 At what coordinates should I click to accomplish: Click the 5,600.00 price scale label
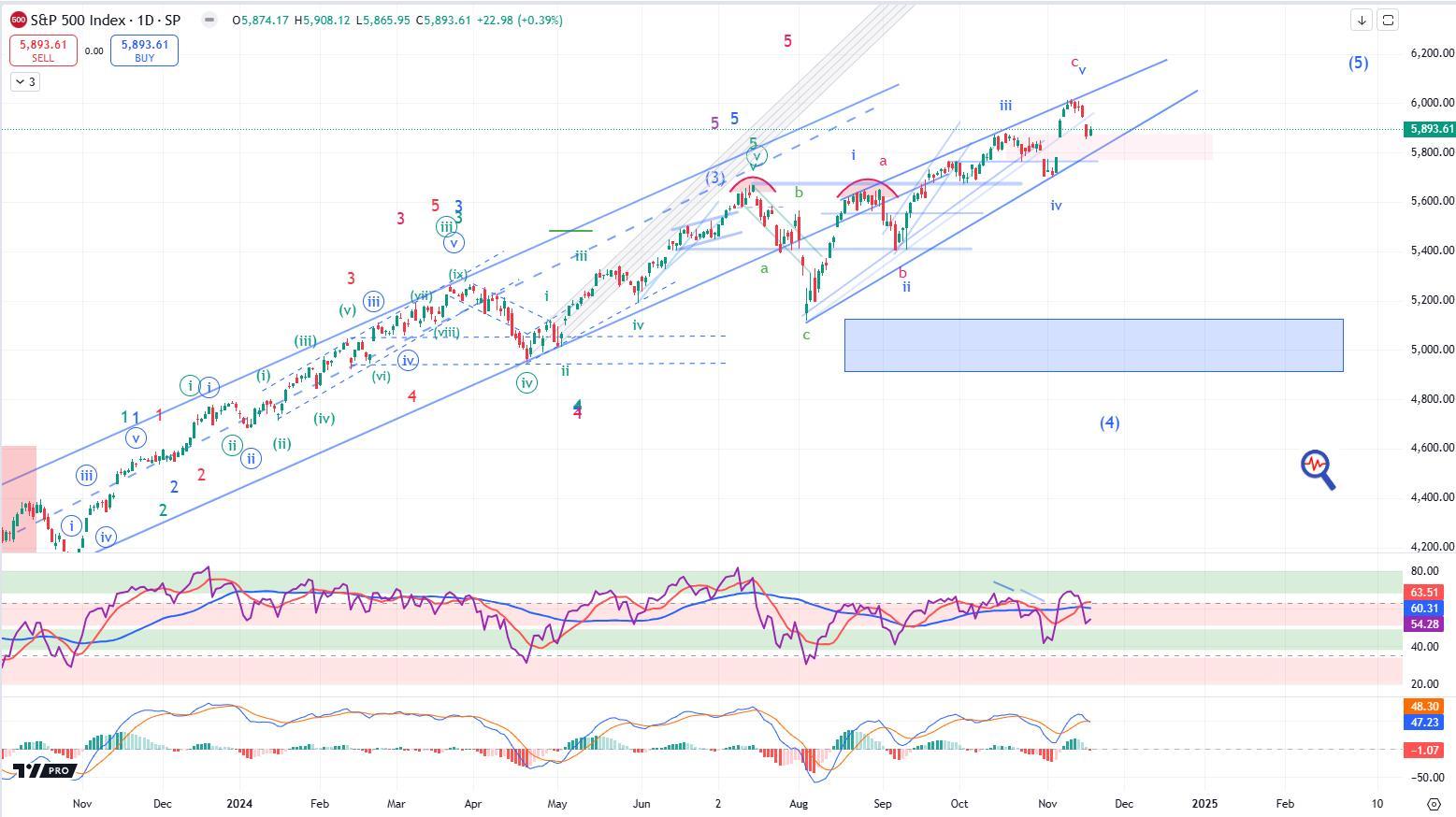pos(1432,201)
